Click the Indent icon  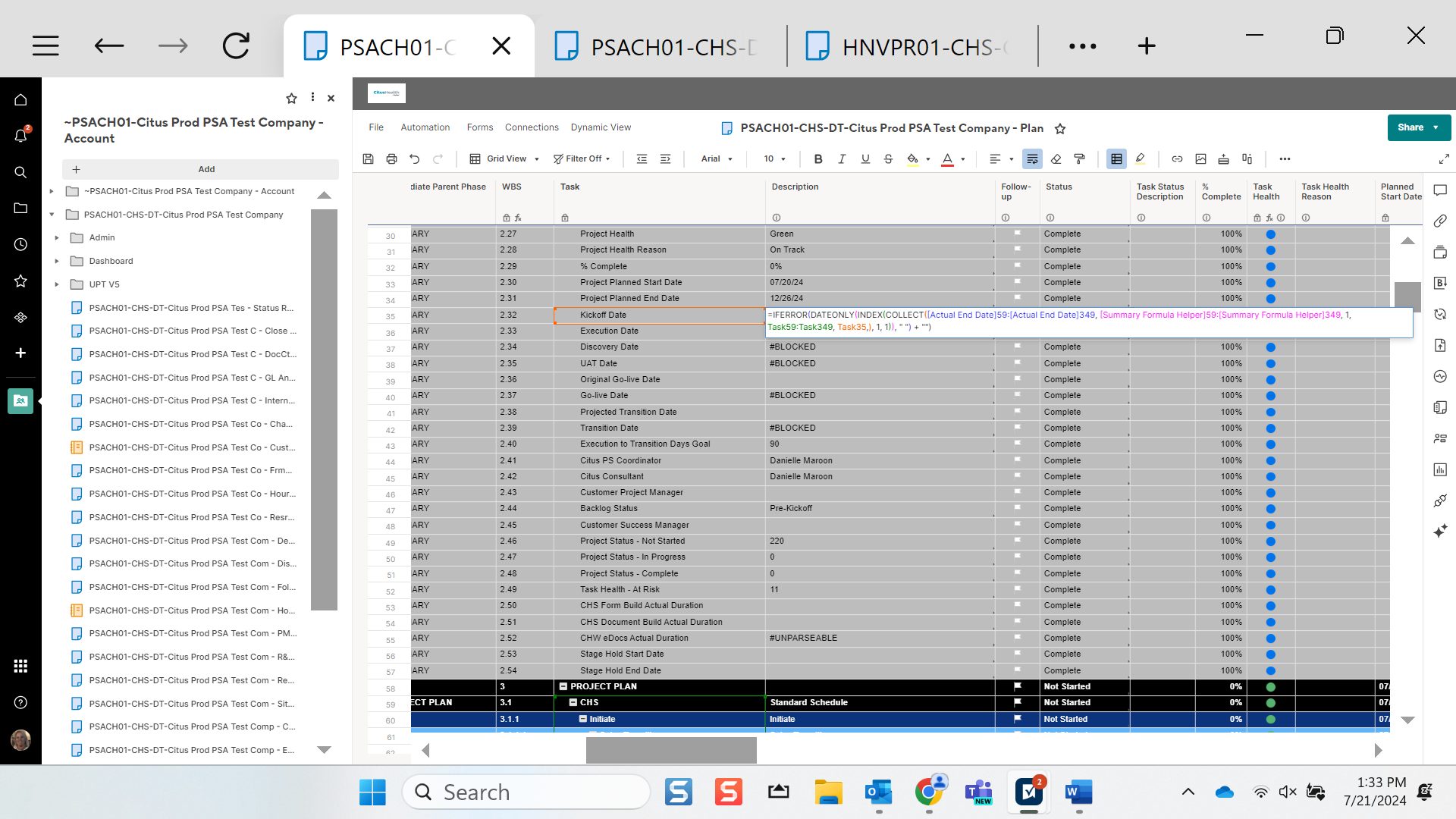(x=665, y=159)
